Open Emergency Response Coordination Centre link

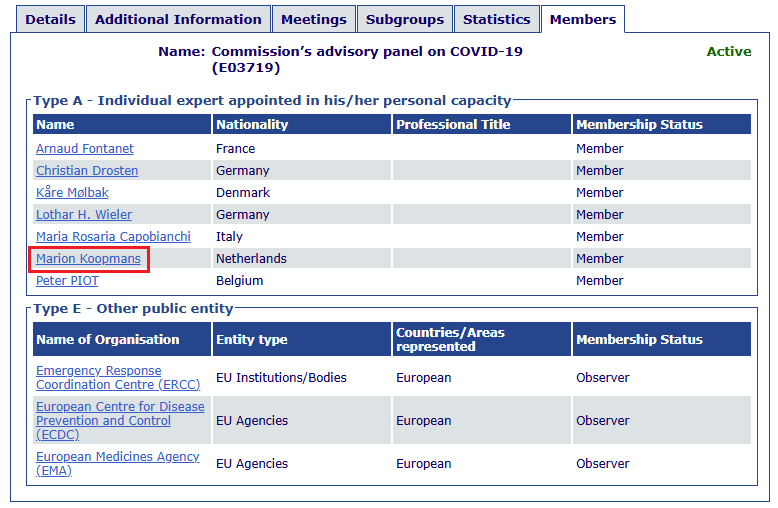[118, 378]
